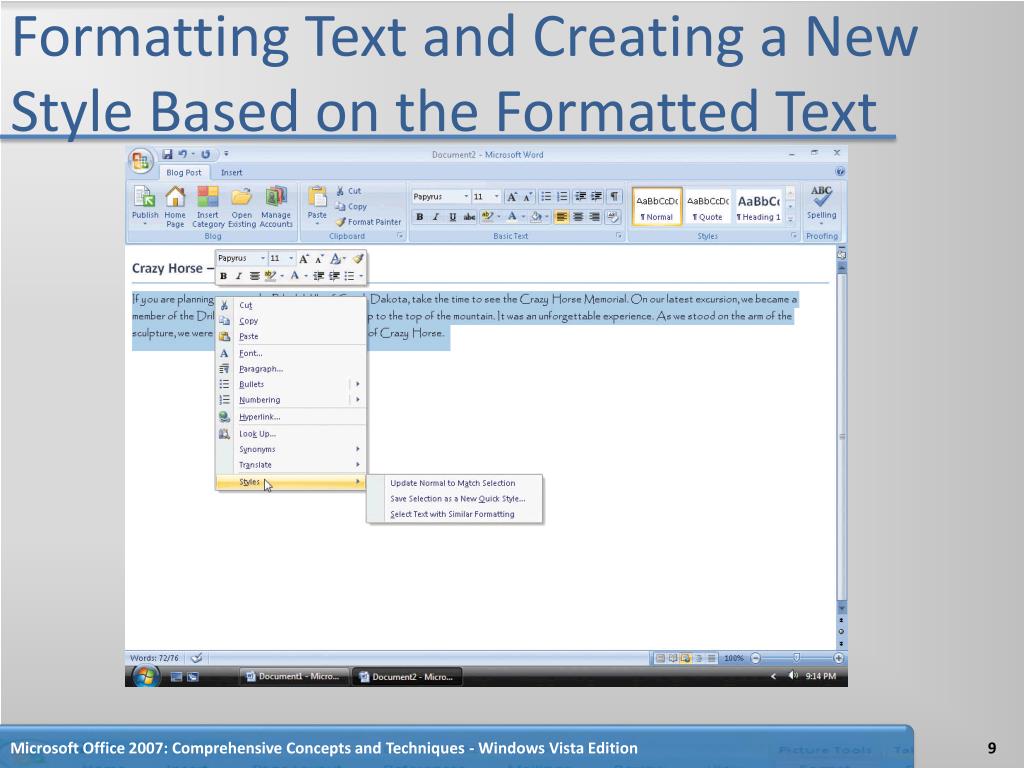Click Copy in the ribbon Clipboard group
The width and height of the screenshot is (1024, 768).
click(351, 206)
